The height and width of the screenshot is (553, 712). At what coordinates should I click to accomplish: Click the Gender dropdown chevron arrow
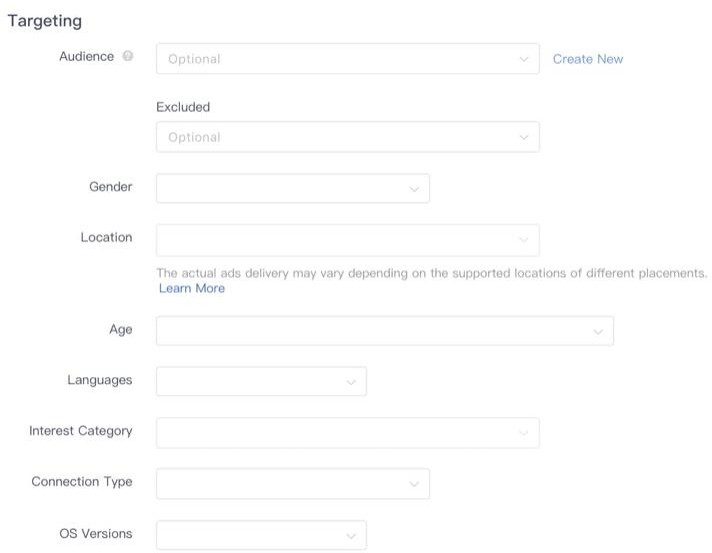[414, 189]
